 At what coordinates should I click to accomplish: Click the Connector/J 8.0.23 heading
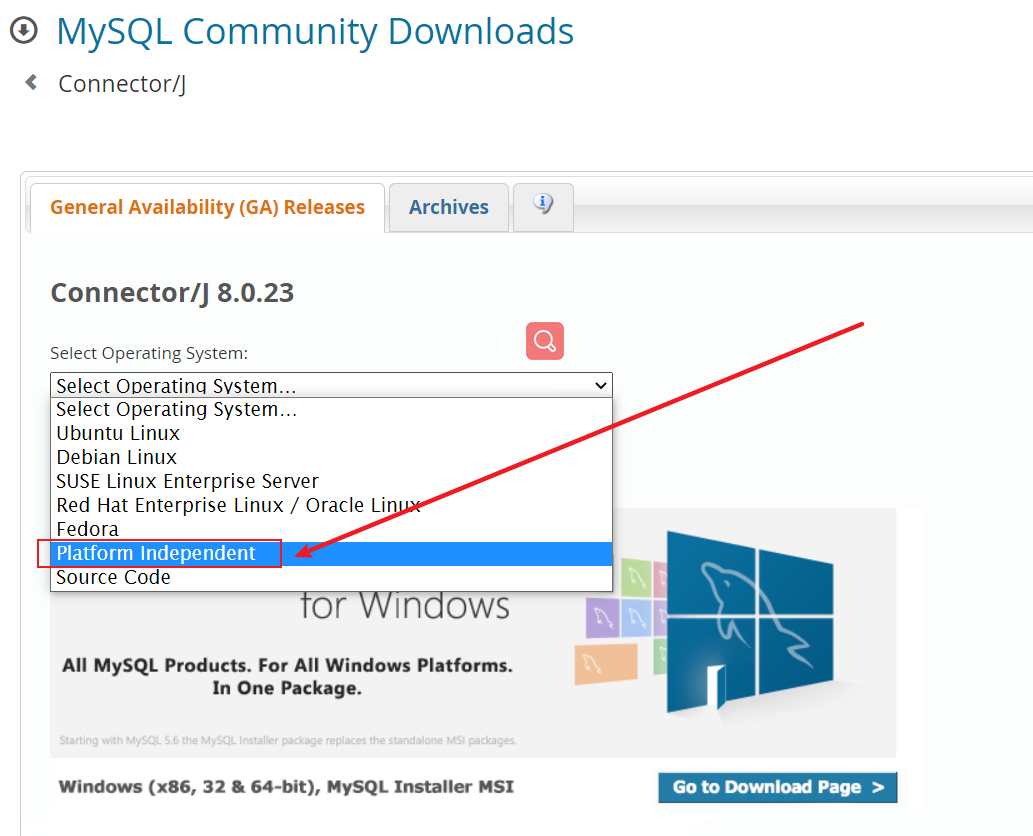coord(172,293)
